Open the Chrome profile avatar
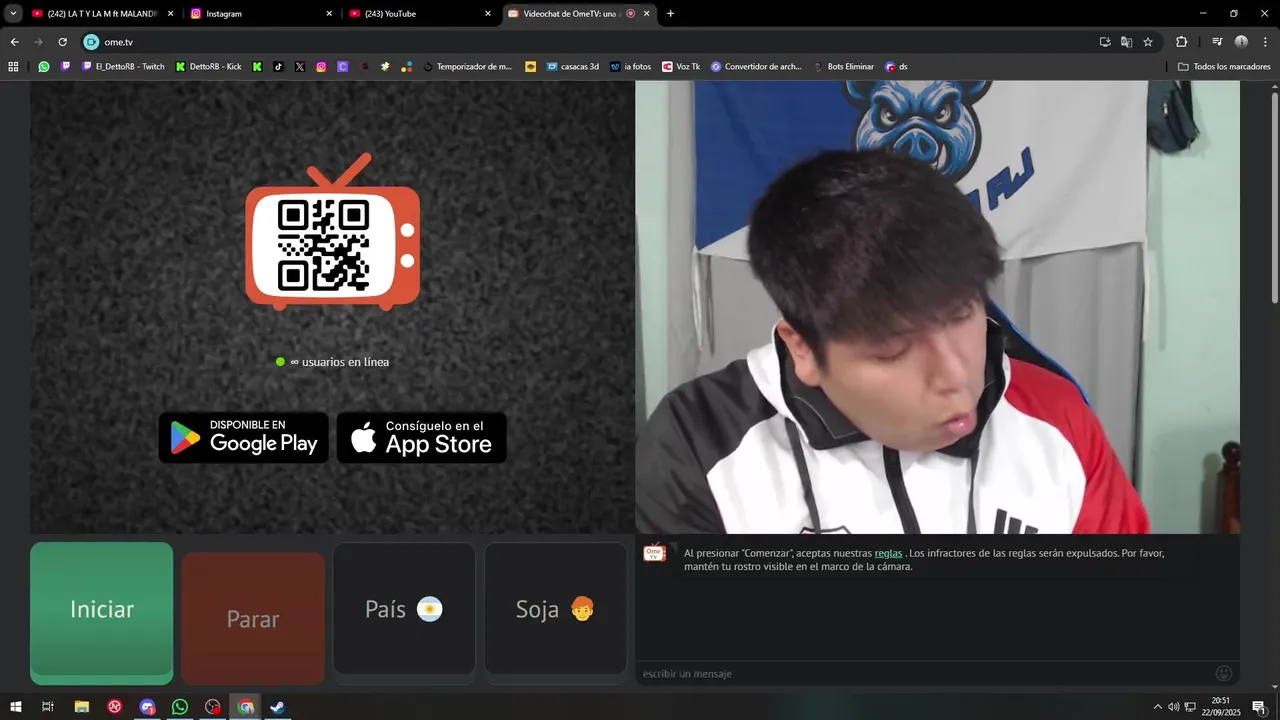The height and width of the screenshot is (720, 1280). 1241,42
